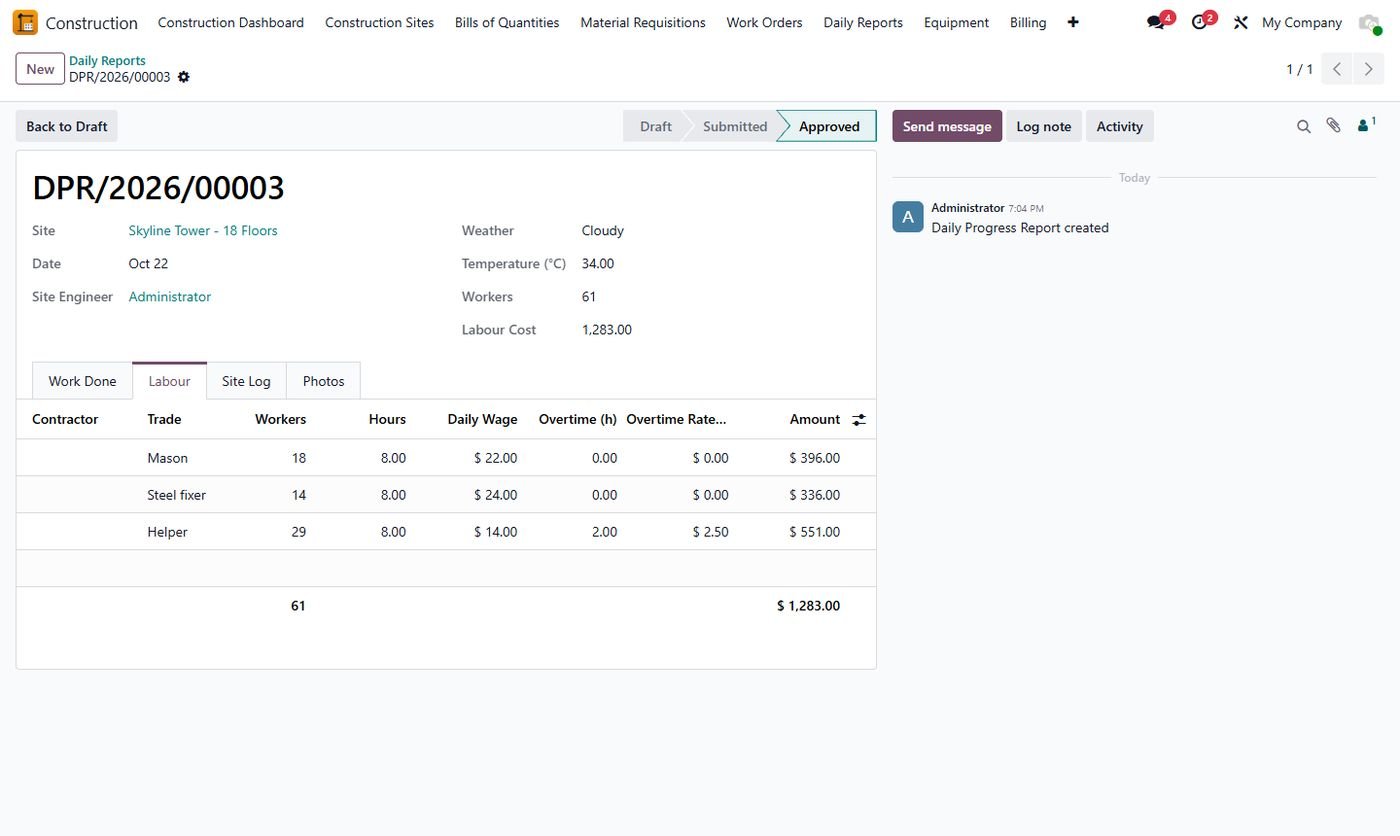Switch to Labour tab
The width and height of the screenshot is (1400, 836).
[169, 381]
